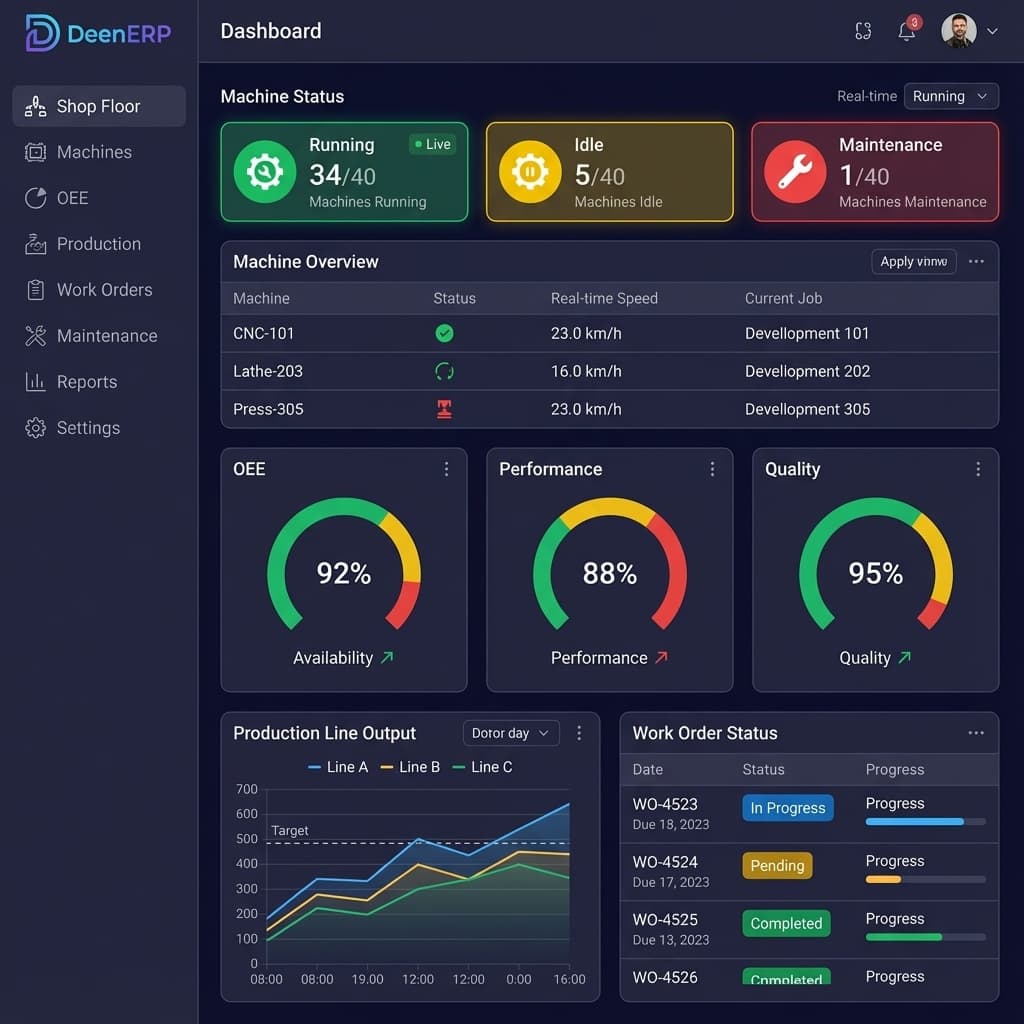Click the red Maintenance wrench icon
This screenshot has height=1024, width=1024.
(795, 172)
